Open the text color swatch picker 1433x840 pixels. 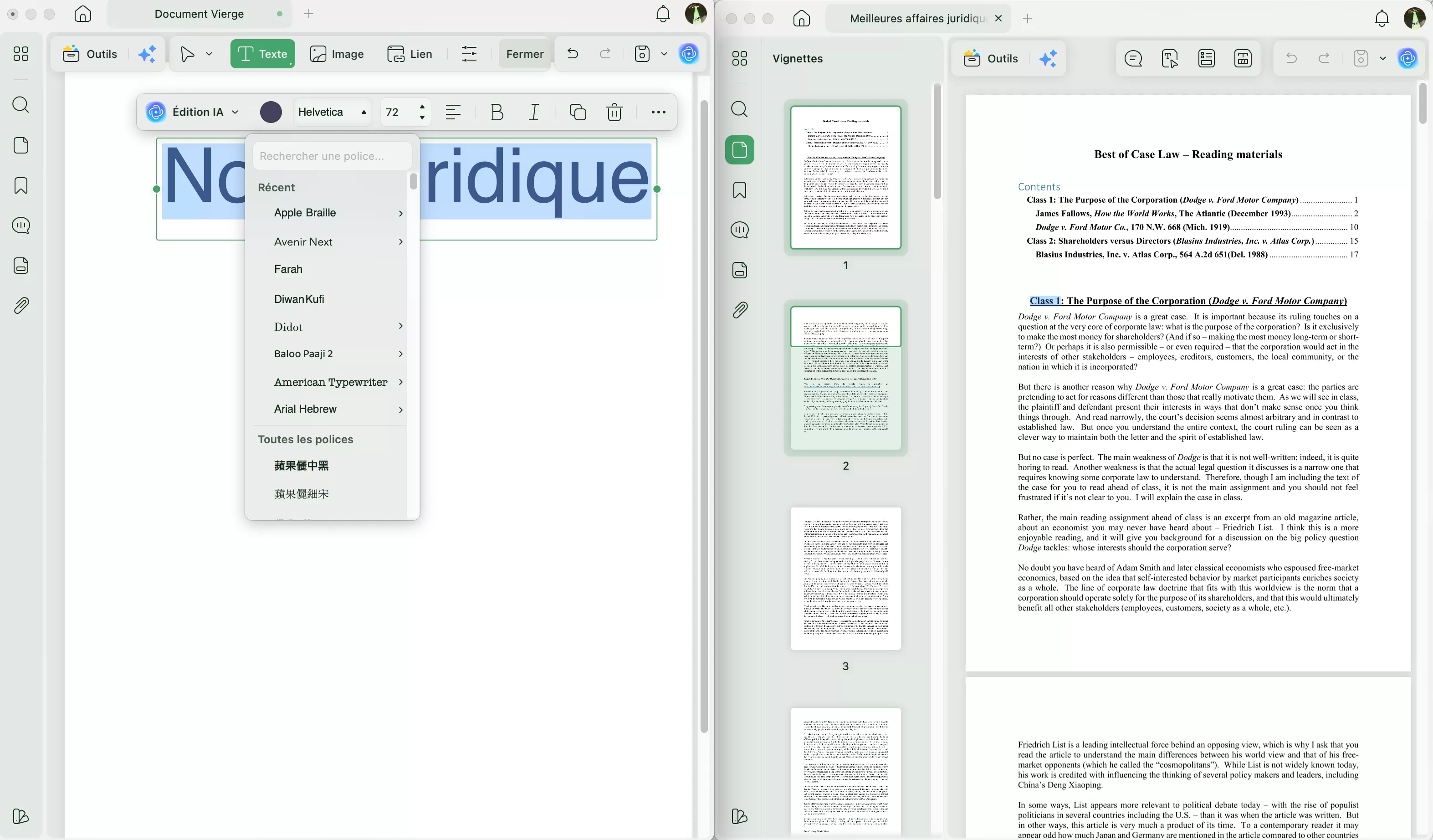(271, 112)
